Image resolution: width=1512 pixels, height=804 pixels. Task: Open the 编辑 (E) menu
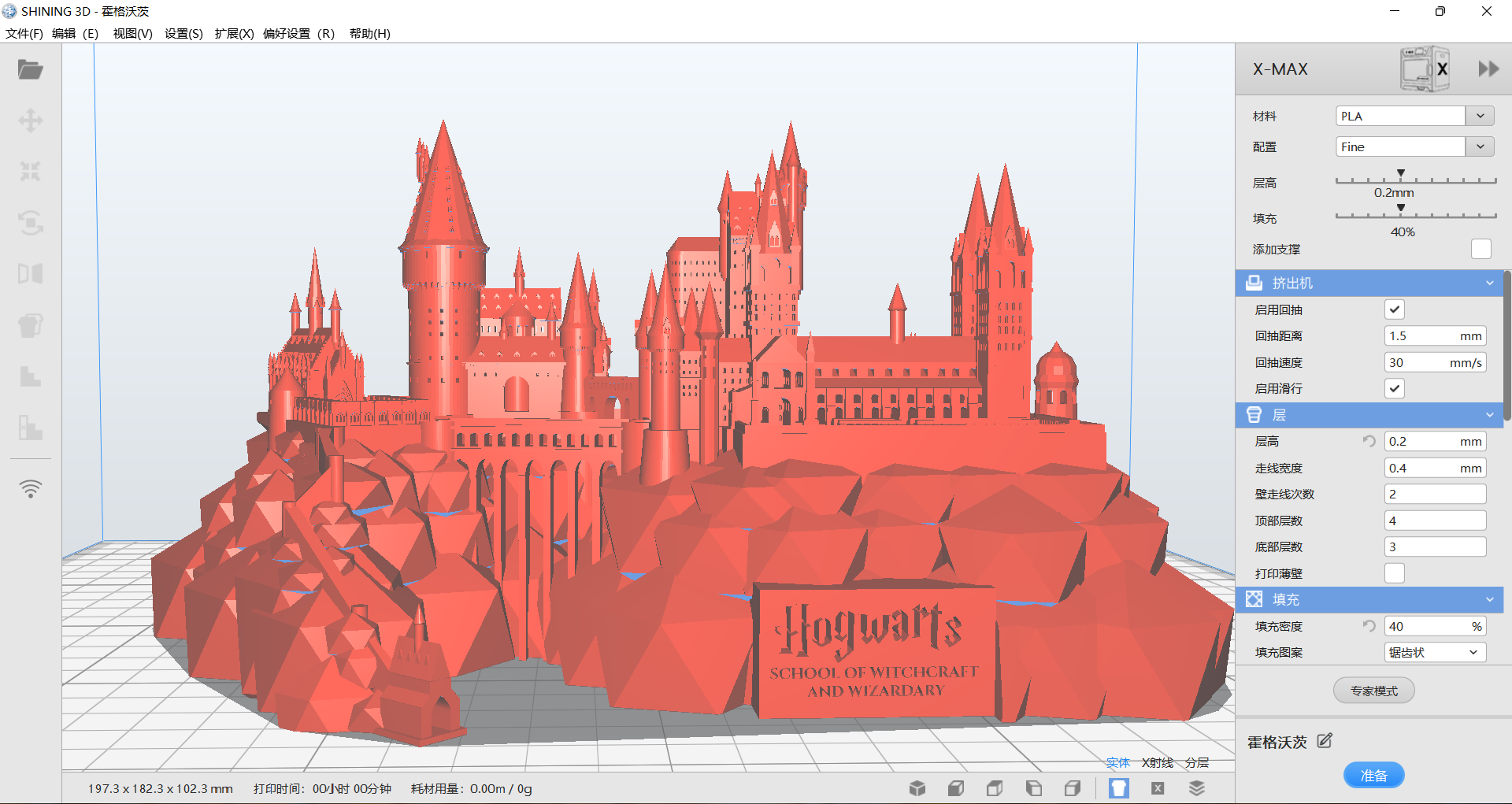point(75,33)
